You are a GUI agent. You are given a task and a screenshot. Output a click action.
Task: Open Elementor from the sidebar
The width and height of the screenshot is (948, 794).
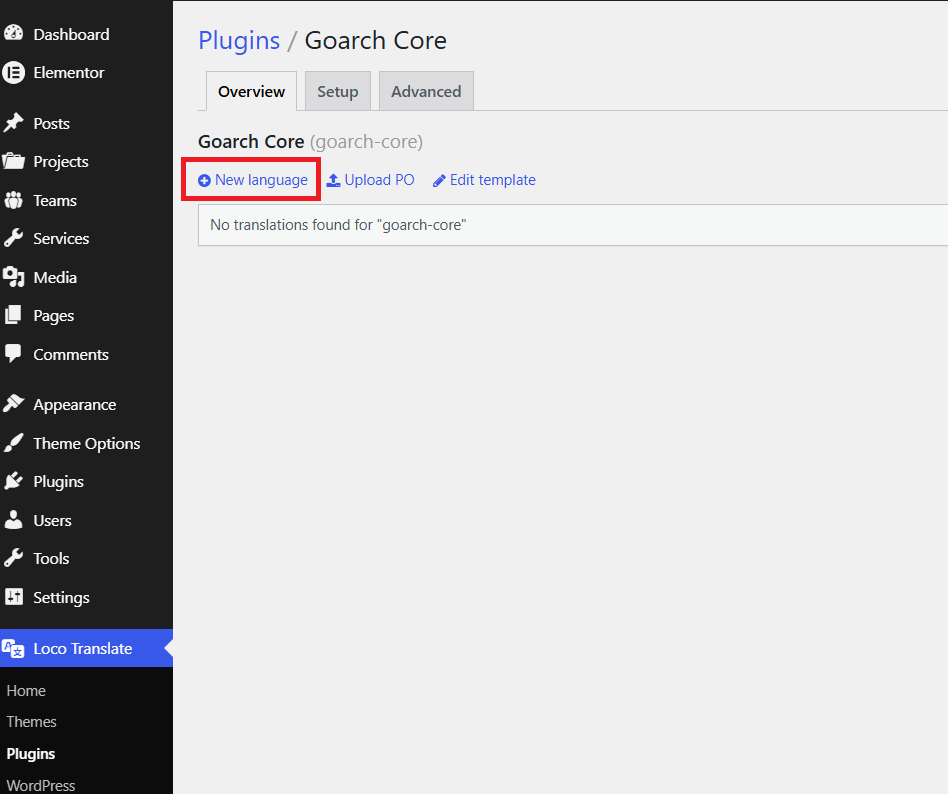pyautogui.click(x=86, y=73)
